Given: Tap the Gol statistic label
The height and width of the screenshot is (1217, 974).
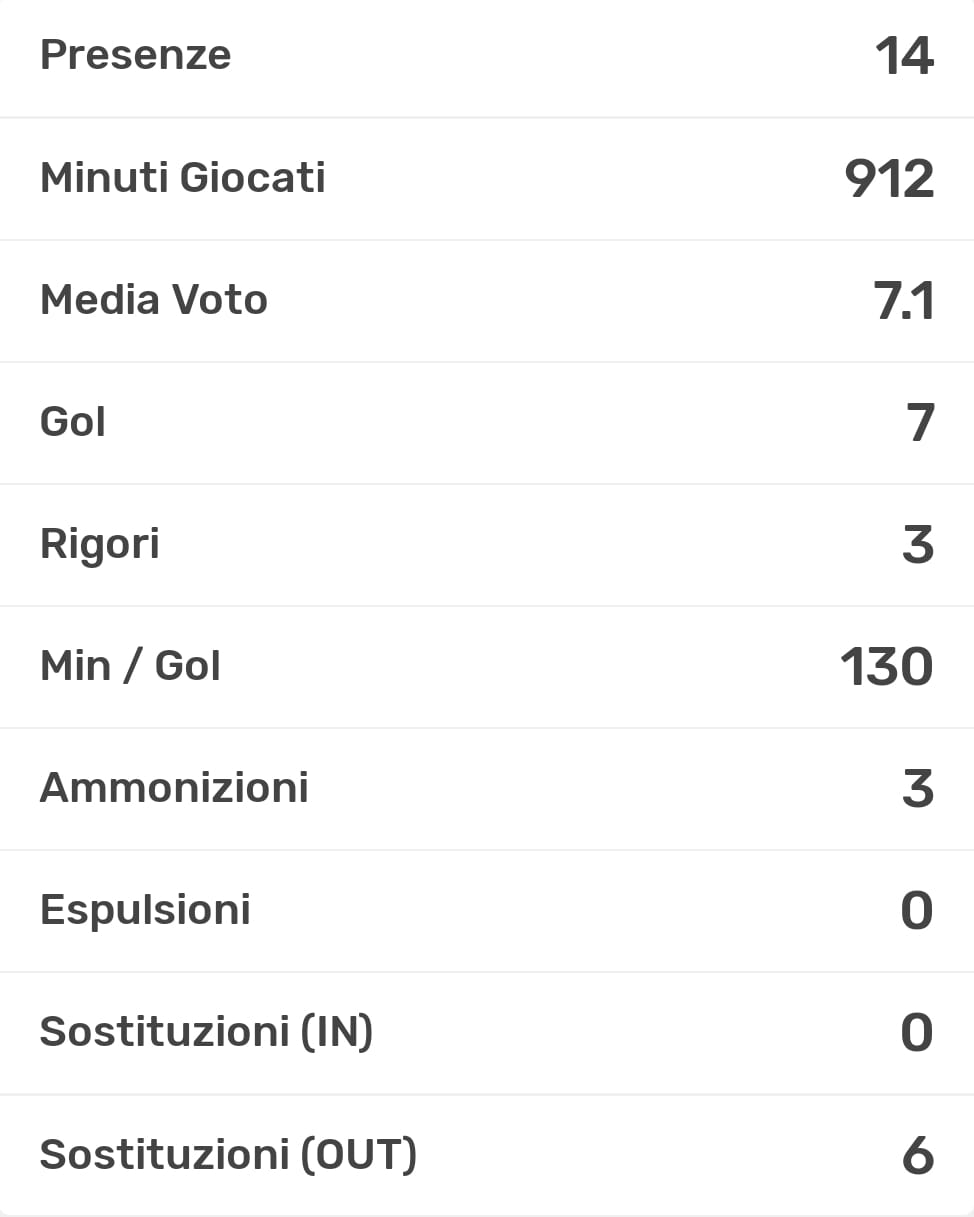Looking at the screenshot, I should click(73, 422).
